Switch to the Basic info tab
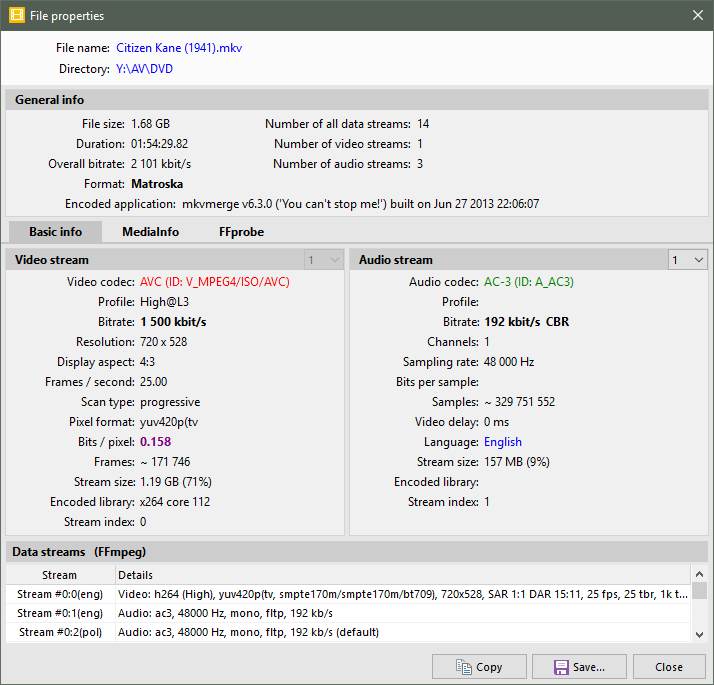The image size is (714, 685). [x=56, y=232]
